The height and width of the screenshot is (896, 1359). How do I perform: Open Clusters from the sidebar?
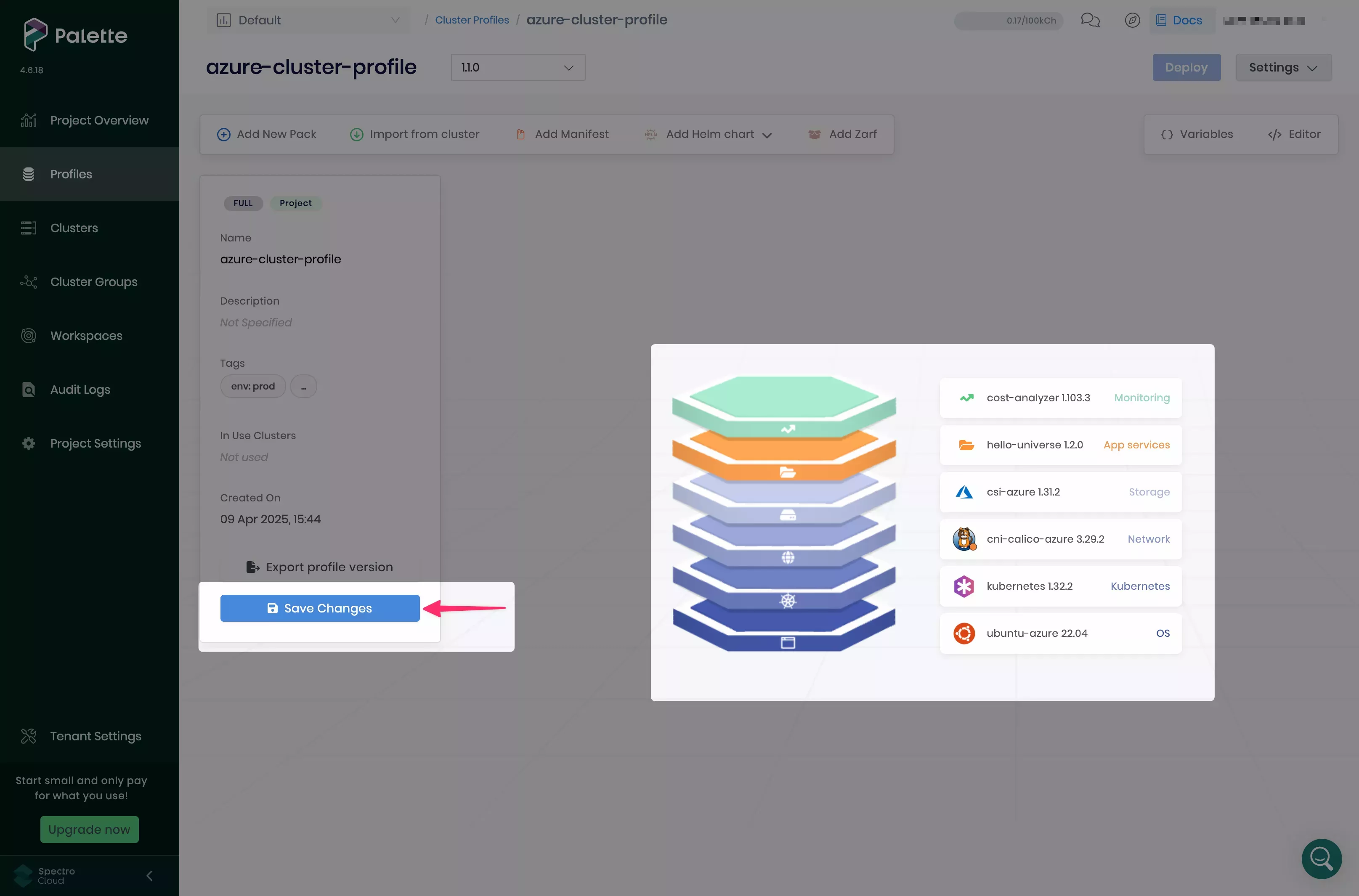click(x=74, y=228)
